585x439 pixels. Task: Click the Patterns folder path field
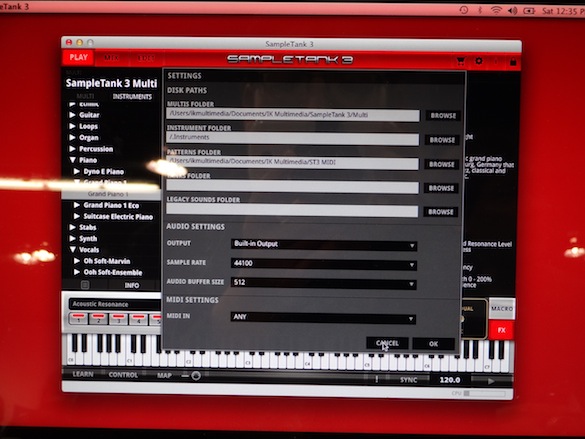[x=292, y=163]
